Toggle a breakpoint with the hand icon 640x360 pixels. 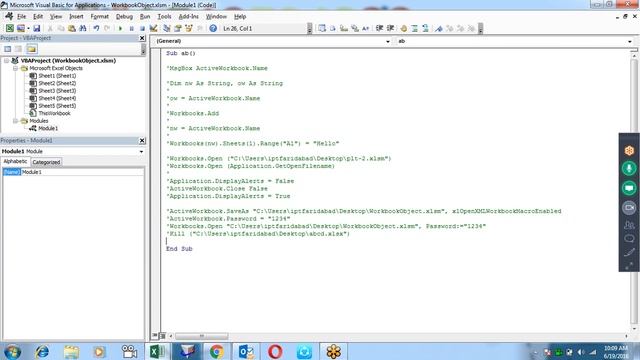pyautogui.click(x=404, y=28)
